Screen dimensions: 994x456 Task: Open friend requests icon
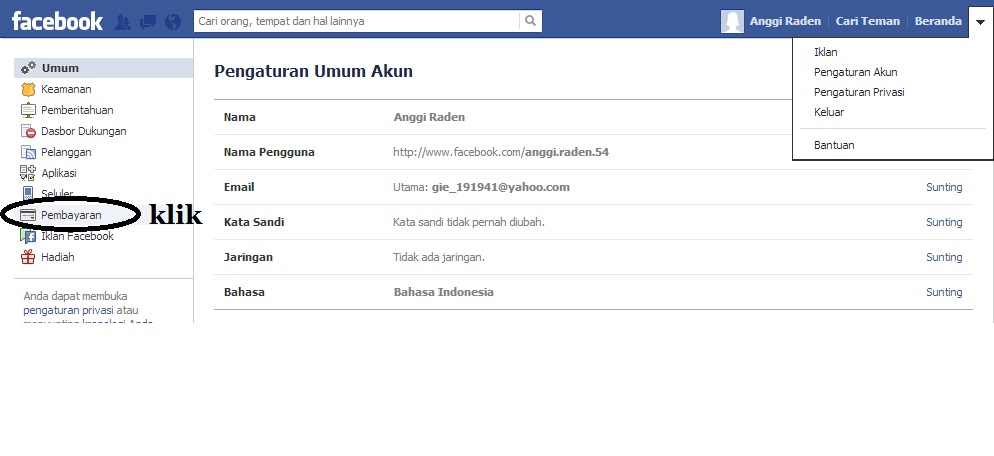[123, 22]
